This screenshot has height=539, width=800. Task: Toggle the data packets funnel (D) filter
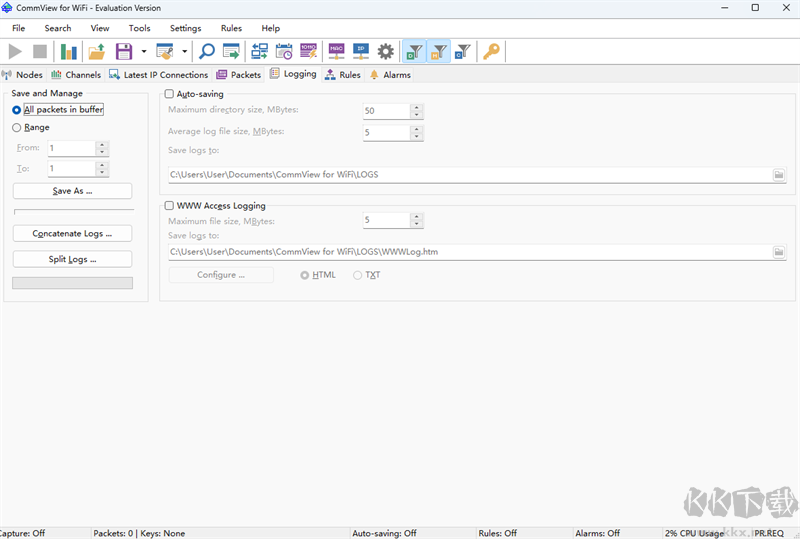pos(414,52)
